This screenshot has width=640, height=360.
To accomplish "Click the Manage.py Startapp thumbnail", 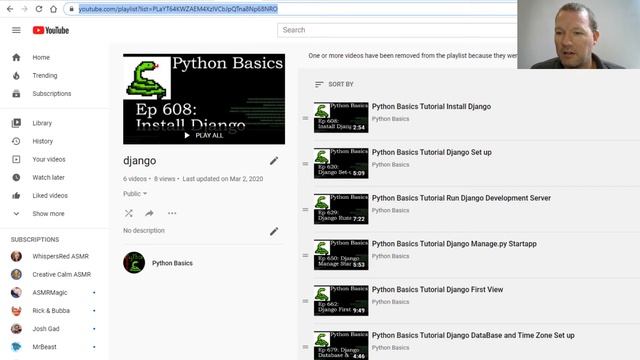I will point(341,255).
